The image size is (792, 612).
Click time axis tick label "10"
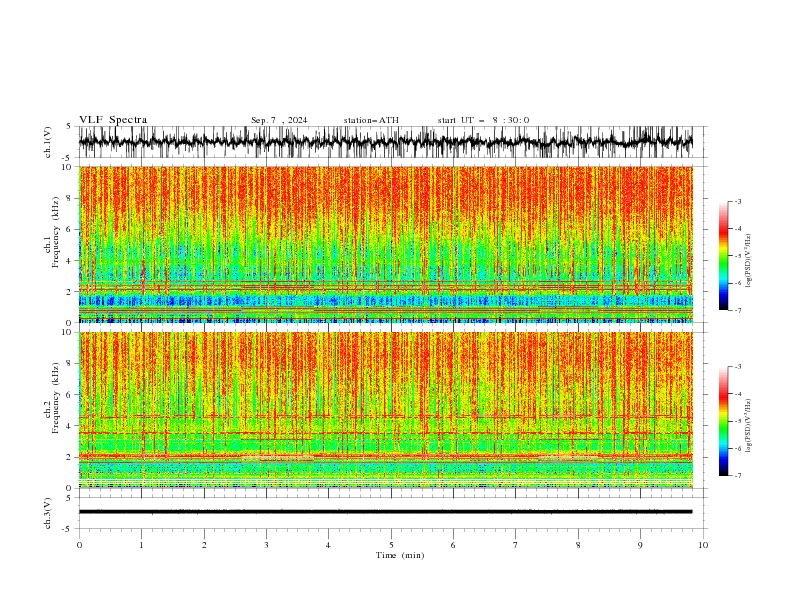coord(703,545)
